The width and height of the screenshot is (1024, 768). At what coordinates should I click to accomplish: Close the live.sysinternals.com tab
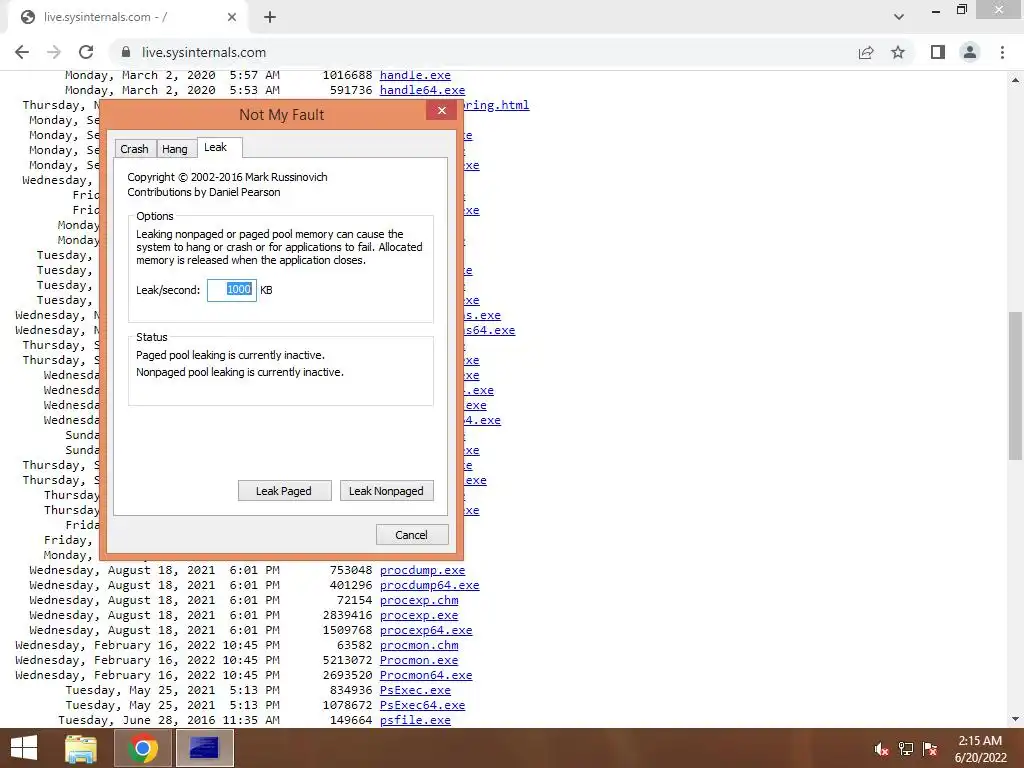coord(232,18)
